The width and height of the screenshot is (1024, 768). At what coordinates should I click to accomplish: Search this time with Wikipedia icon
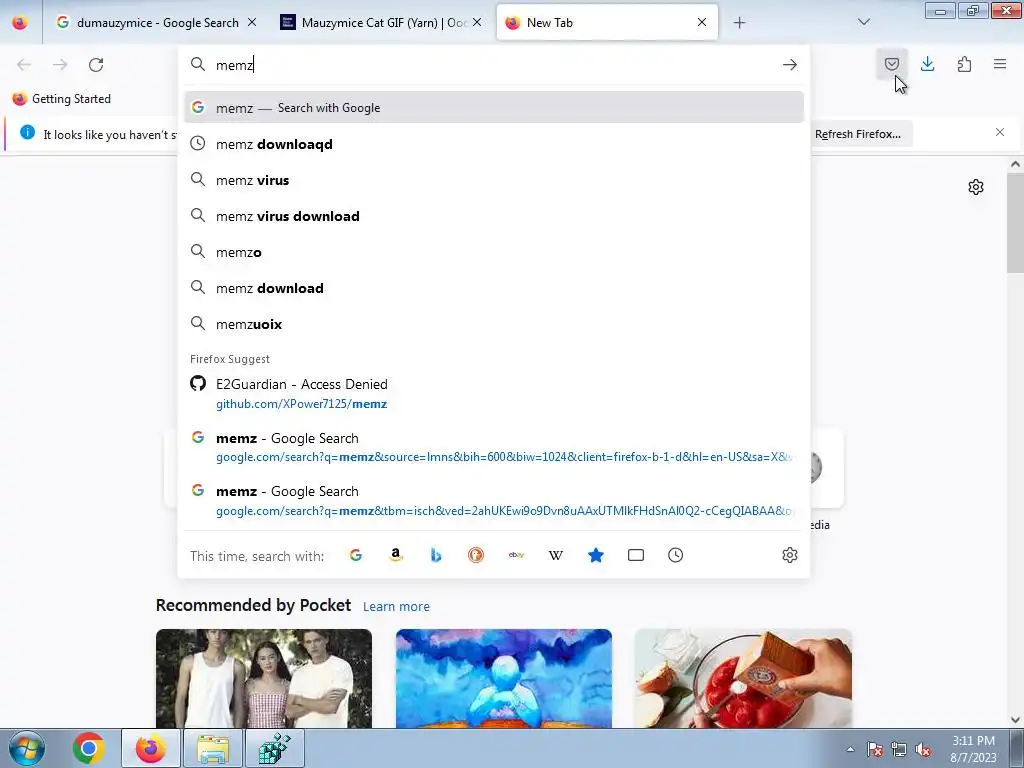point(556,555)
